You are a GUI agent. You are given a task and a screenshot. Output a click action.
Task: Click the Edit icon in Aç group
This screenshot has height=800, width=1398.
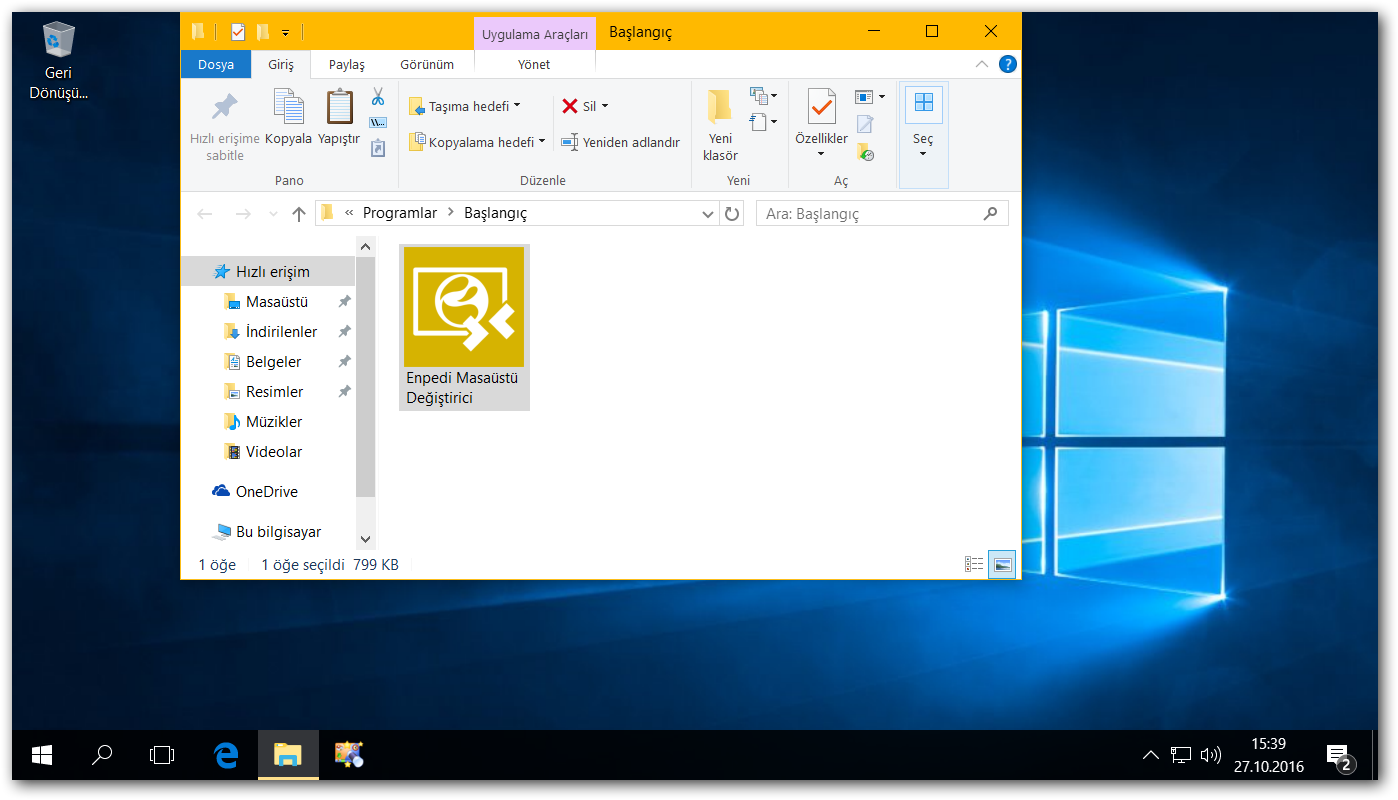tap(865, 124)
